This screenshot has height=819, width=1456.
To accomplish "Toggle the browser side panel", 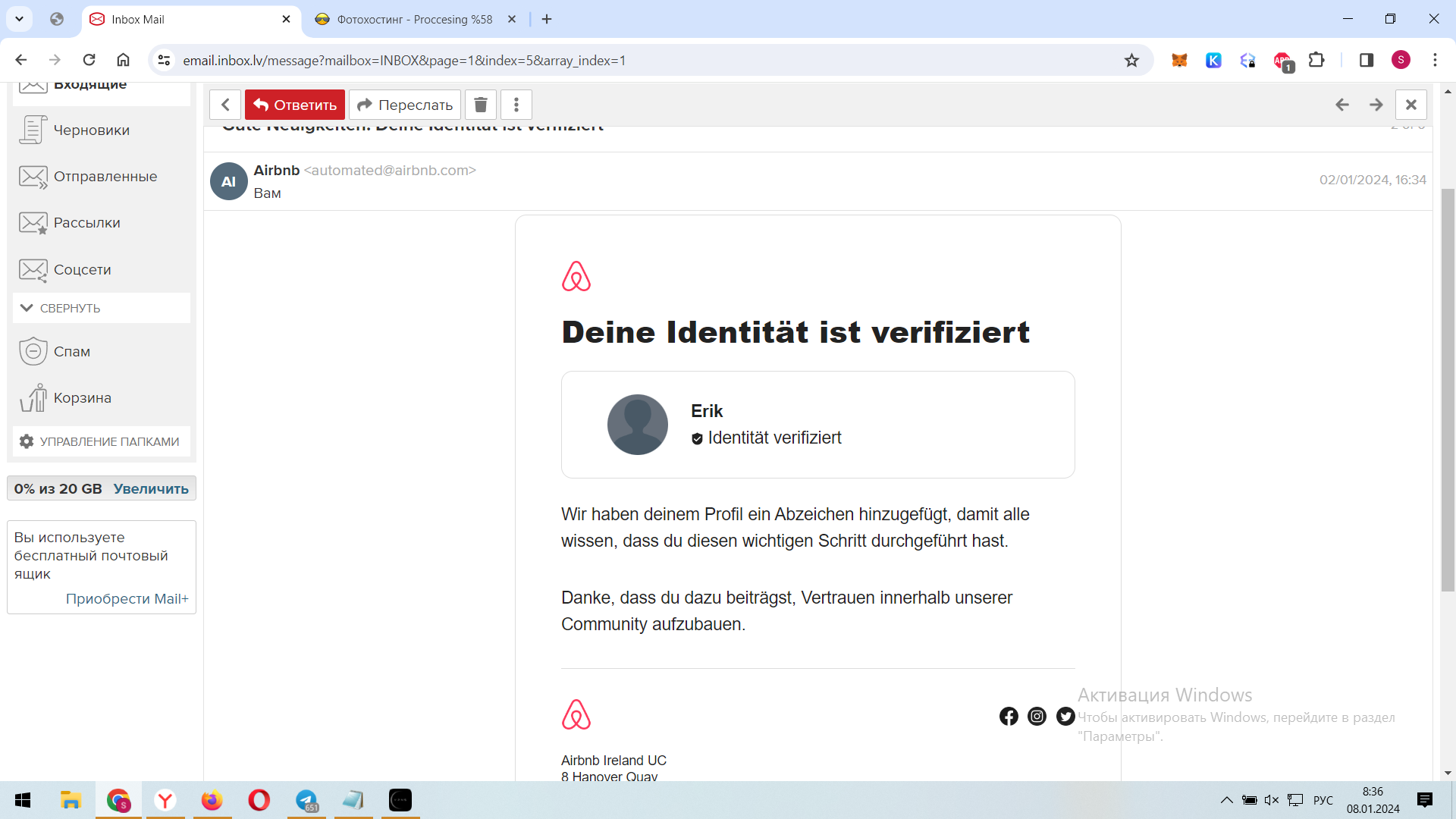I will pyautogui.click(x=1367, y=61).
